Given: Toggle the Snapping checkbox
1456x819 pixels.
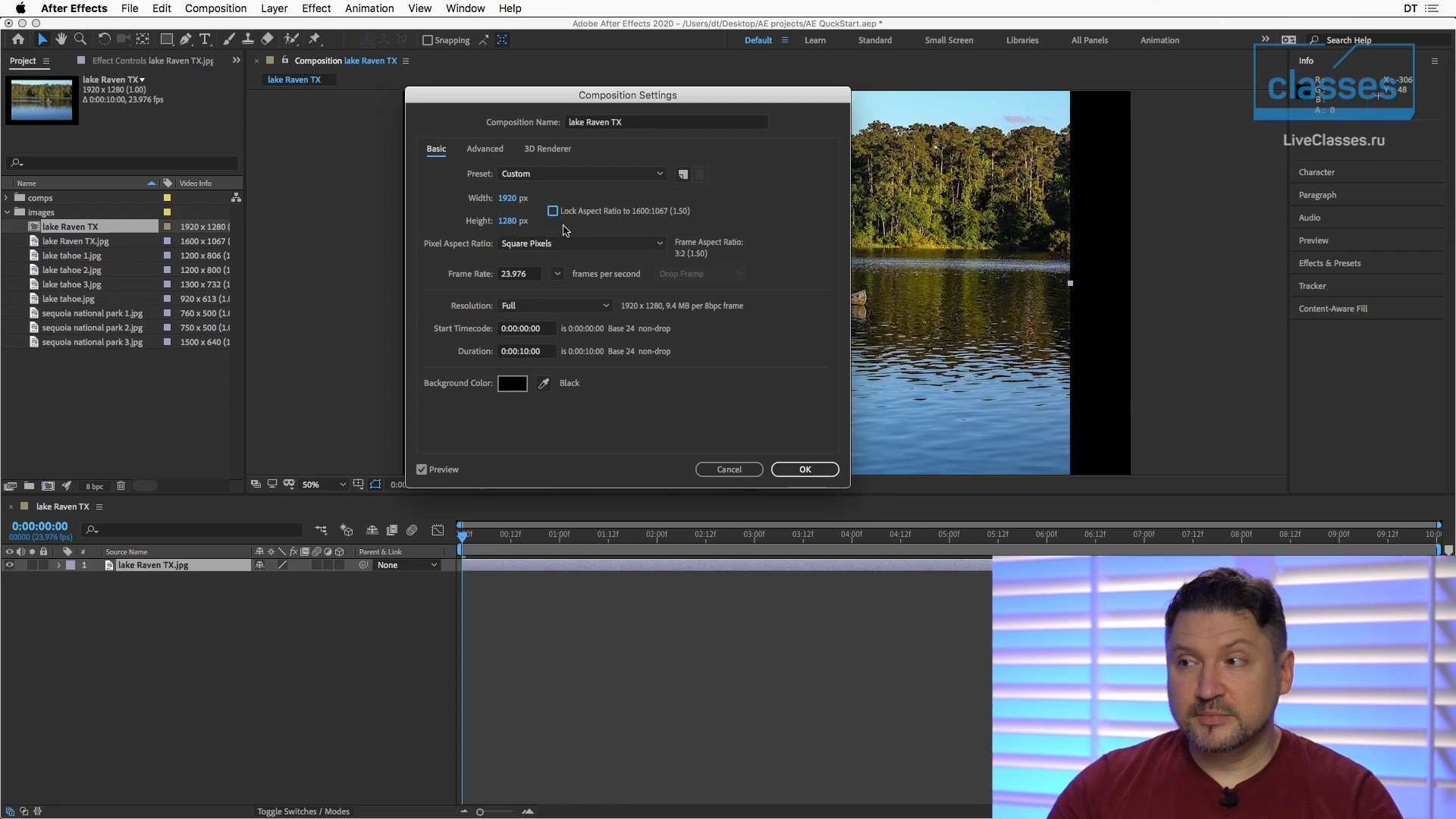Looking at the screenshot, I should pyautogui.click(x=428, y=40).
